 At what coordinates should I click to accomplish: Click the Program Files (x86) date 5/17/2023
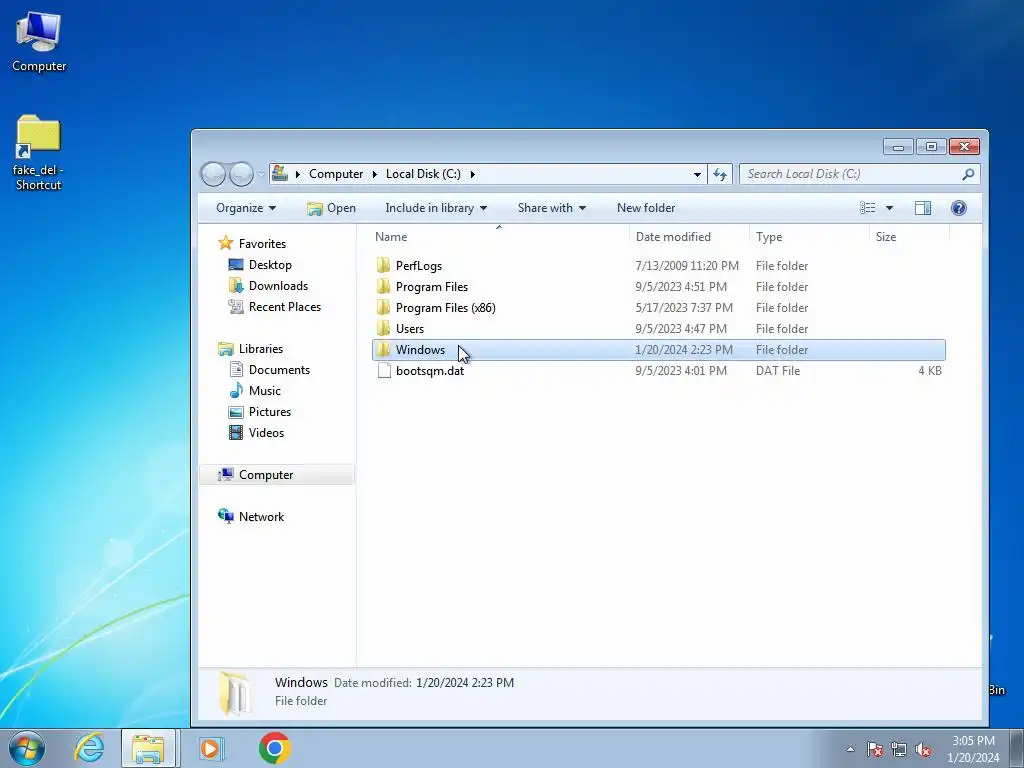click(684, 308)
